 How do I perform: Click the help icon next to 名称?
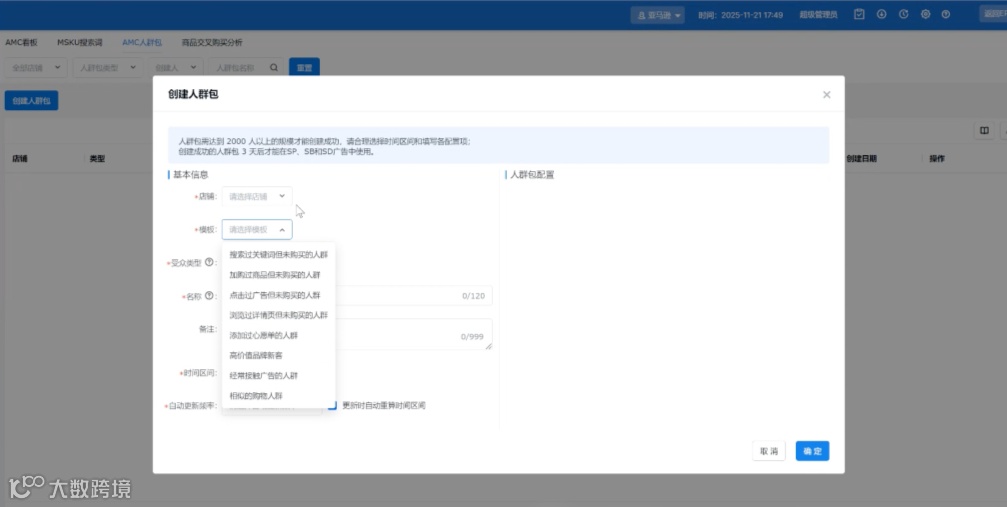click(x=209, y=296)
